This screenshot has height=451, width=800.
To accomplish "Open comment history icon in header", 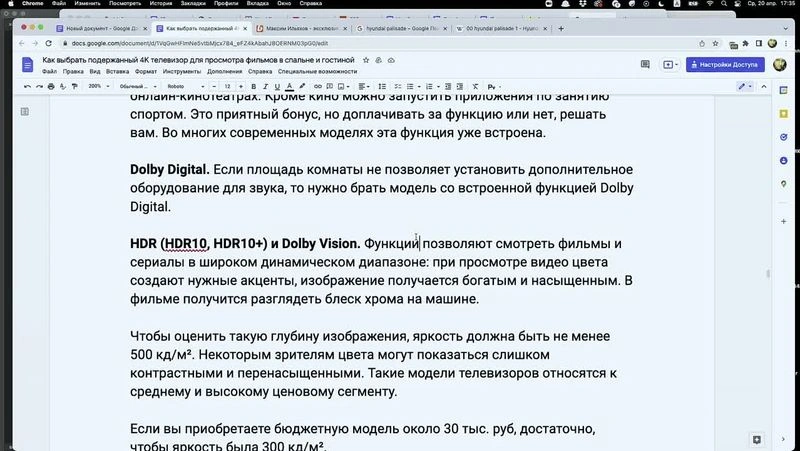I will [x=645, y=65].
